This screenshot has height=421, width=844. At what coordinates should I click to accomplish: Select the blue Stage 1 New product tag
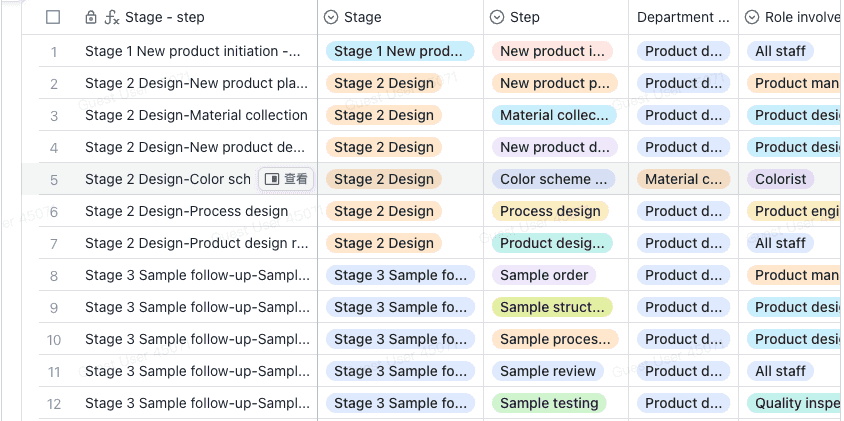point(400,51)
